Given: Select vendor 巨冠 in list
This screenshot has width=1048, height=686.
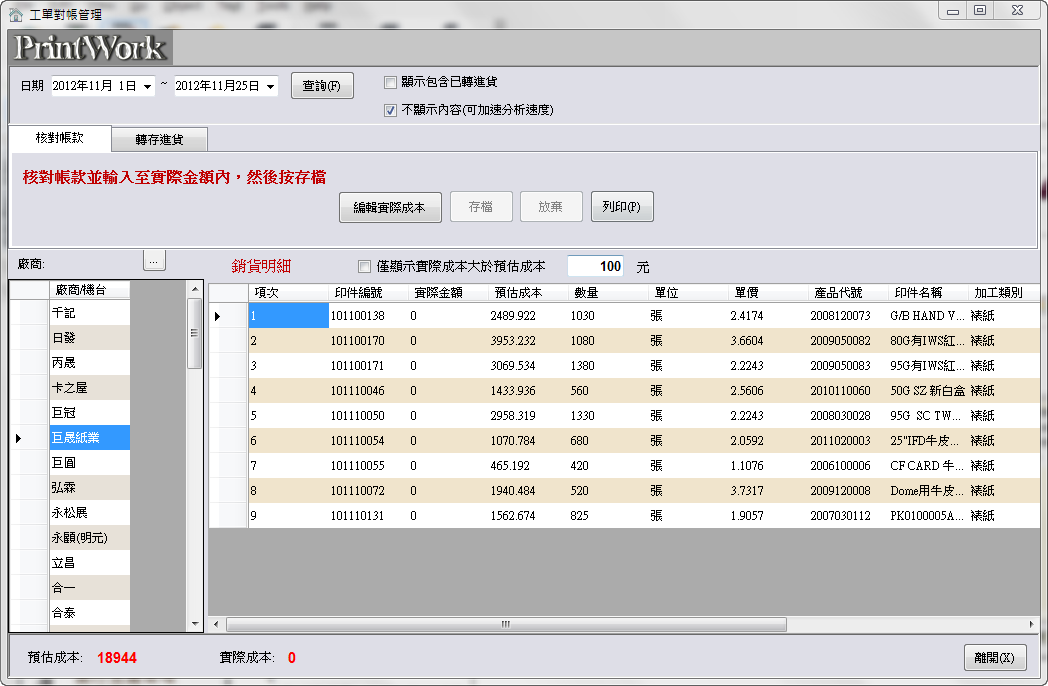Looking at the screenshot, I should (x=90, y=413).
